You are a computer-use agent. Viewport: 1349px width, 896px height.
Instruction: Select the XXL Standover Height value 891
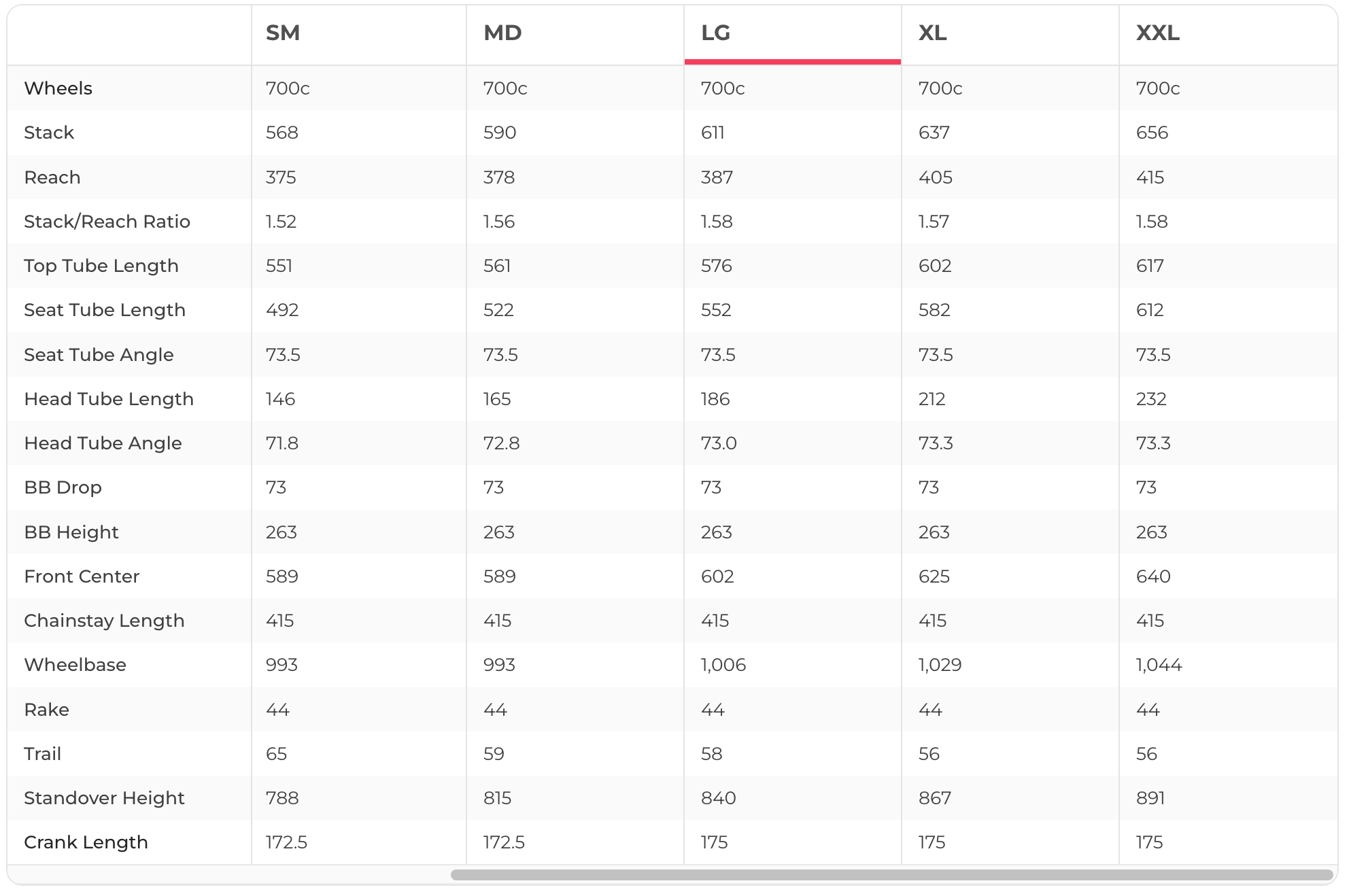(1150, 798)
